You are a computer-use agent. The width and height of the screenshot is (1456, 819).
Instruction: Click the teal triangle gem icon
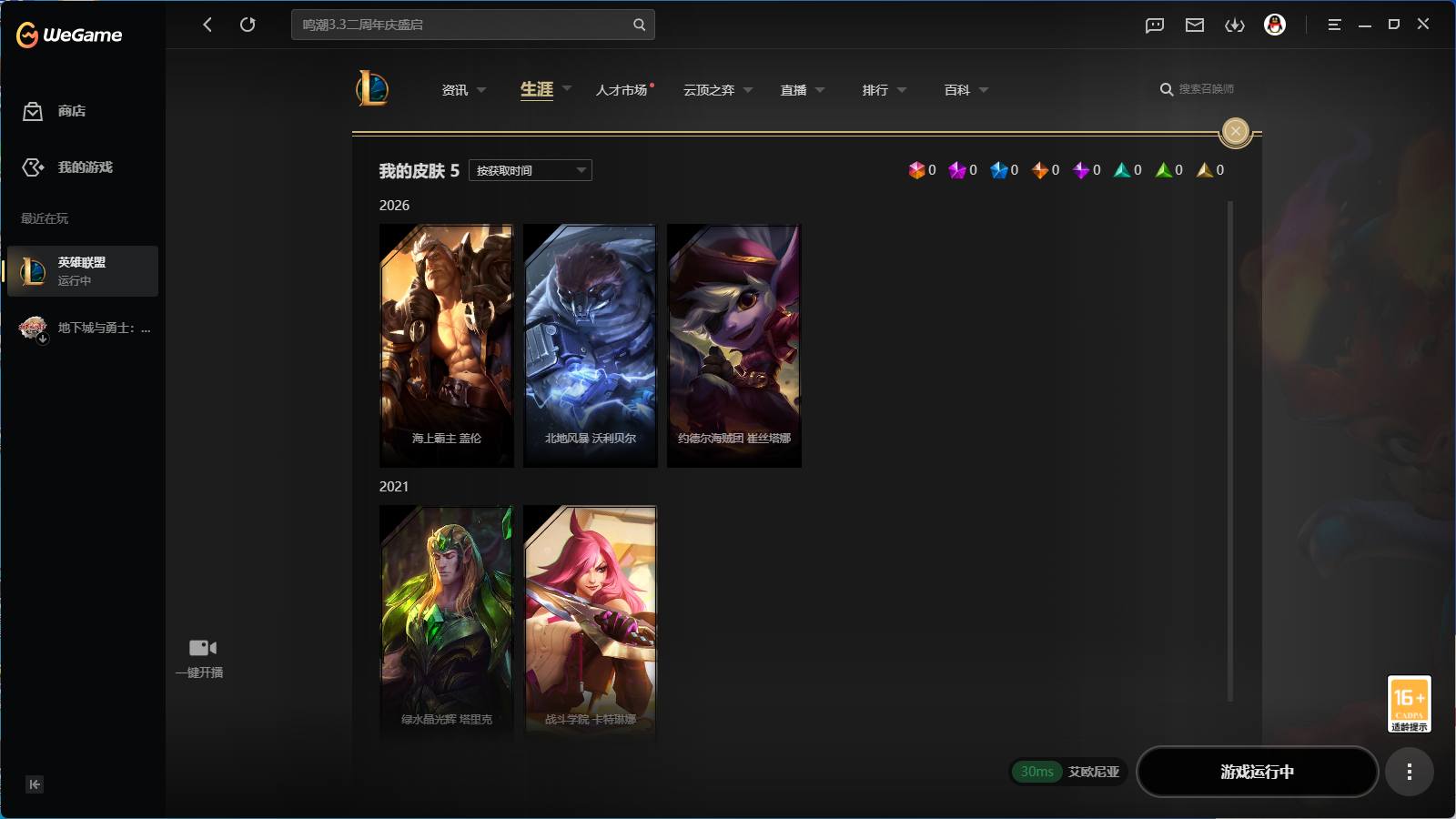pos(1122,170)
